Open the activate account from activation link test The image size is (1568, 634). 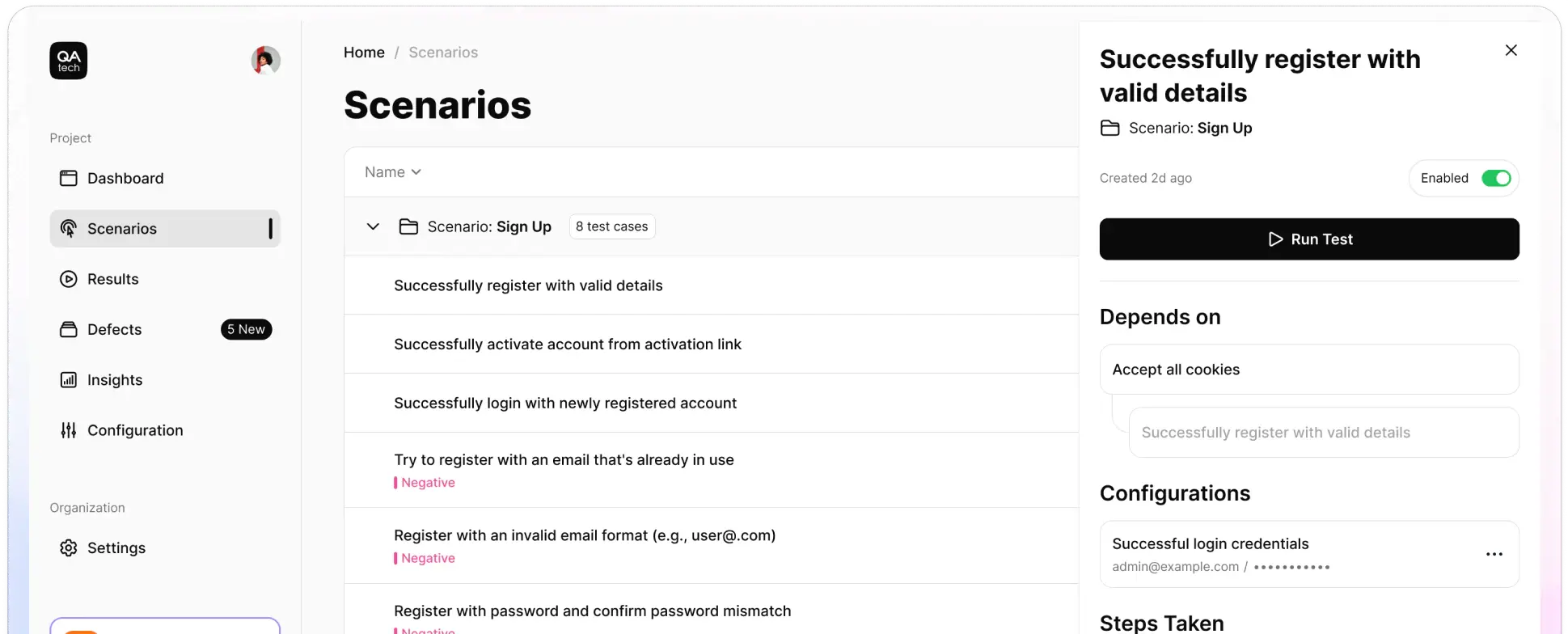click(568, 344)
